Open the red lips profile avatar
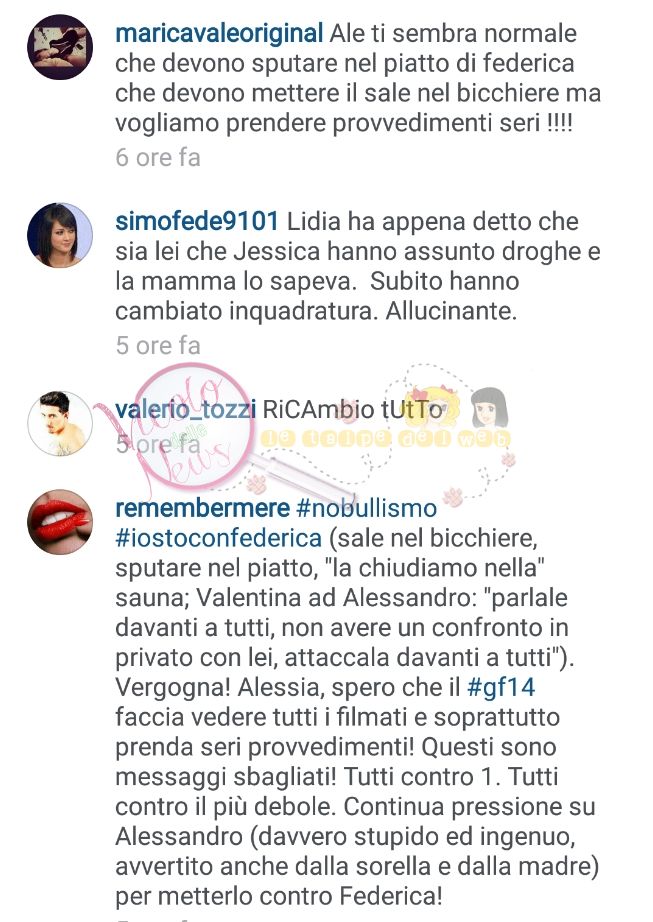Viewport: 653px width, 922px height. pos(60,522)
